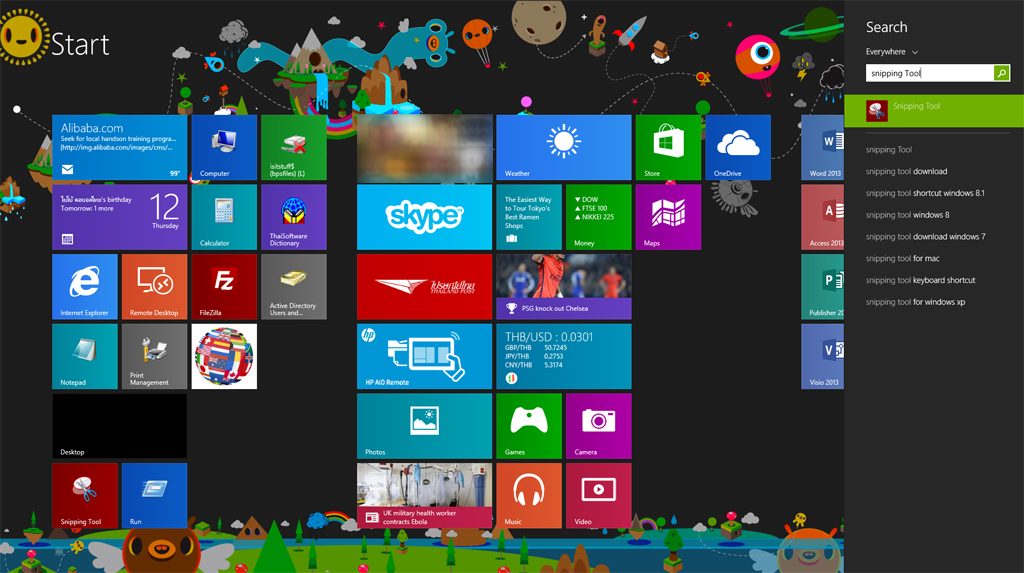The width and height of the screenshot is (1024, 573).
Task: Launch FileZilla tile
Action: (x=224, y=287)
